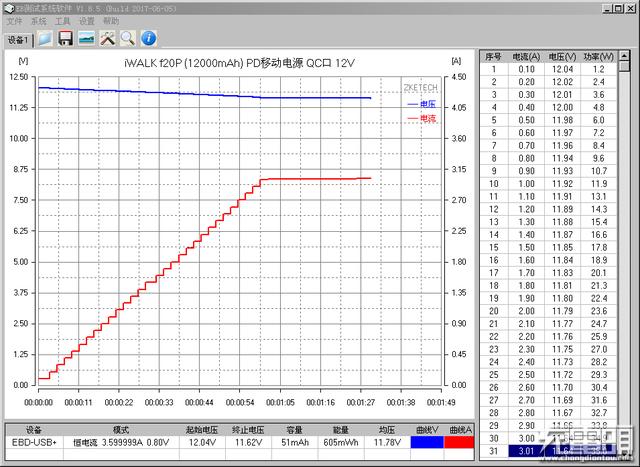This screenshot has height=467, width=640.
Task: Click the open file toolbar icon
Action: 45,39
